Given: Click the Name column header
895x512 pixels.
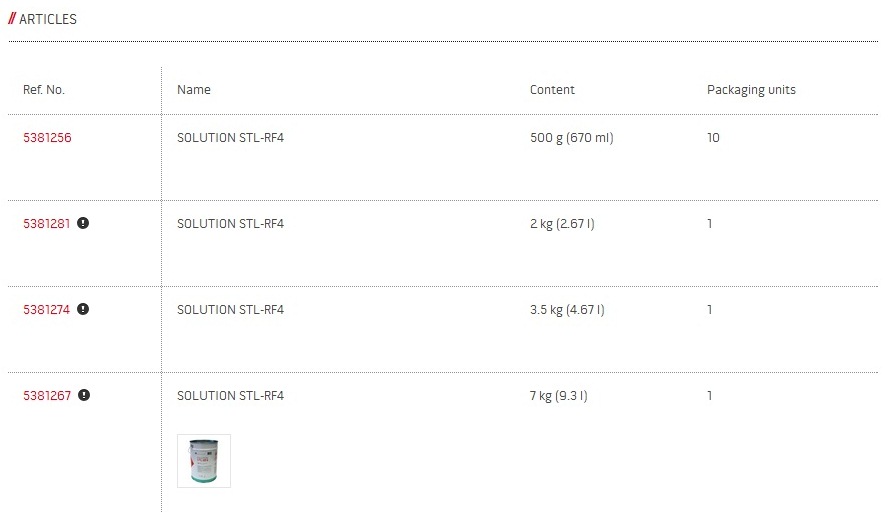Looking at the screenshot, I should pyautogui.click(x=194, y=90).
